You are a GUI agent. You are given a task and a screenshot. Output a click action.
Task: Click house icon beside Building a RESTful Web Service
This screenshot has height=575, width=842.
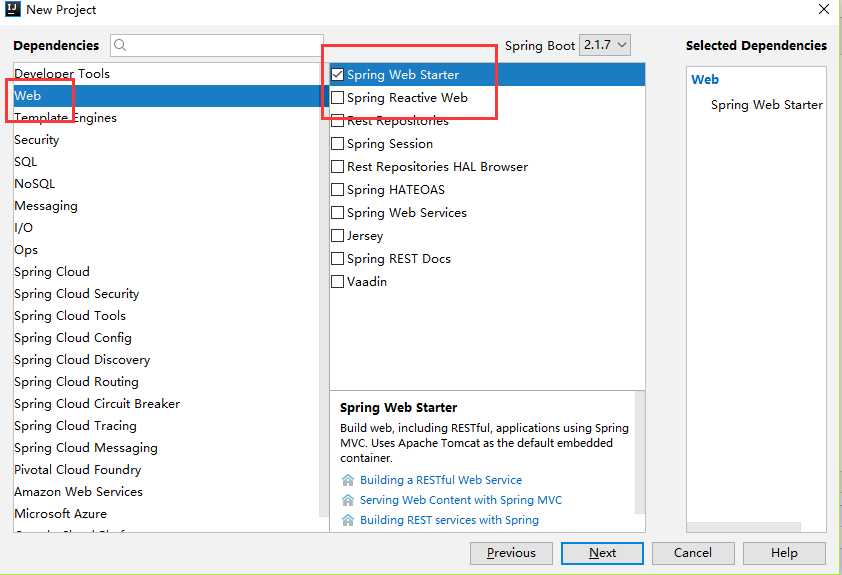(x=348, y=480)
